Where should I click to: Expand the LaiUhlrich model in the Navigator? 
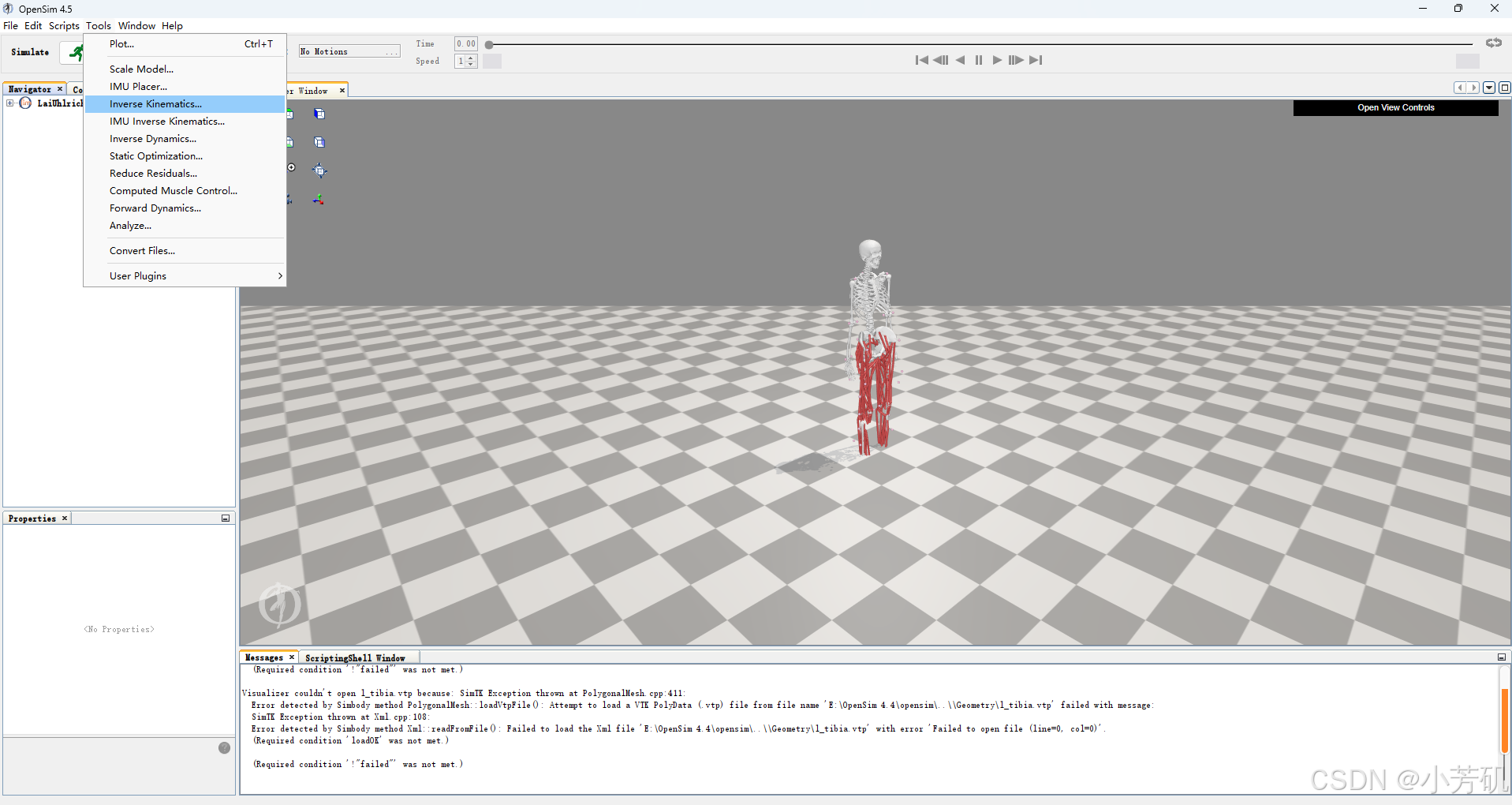pos(9,103)
